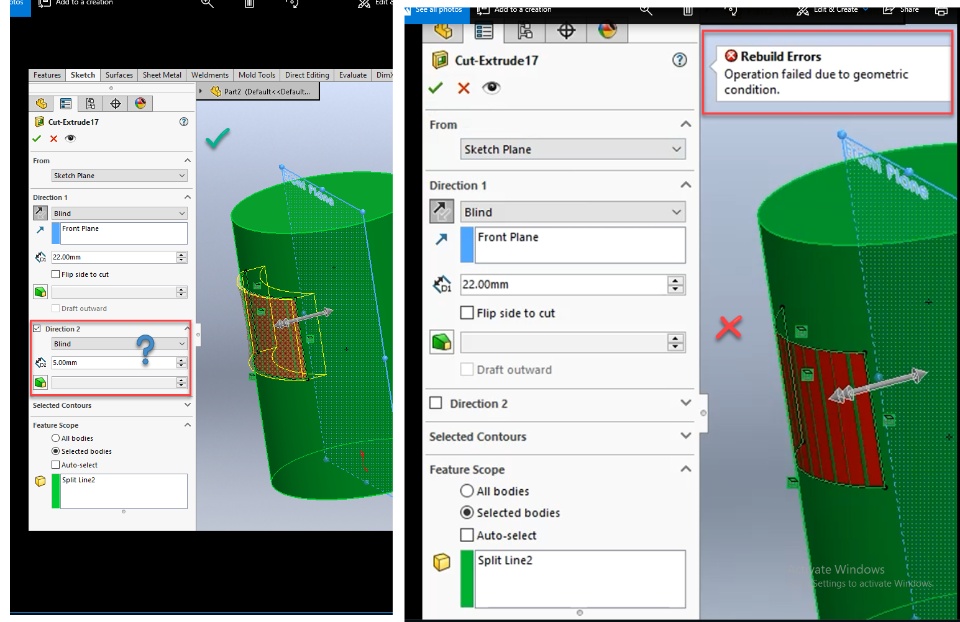Enable Auto-select checkbox in right screenshot
This screenshot has height=622, width=960.
click(467, 535)
